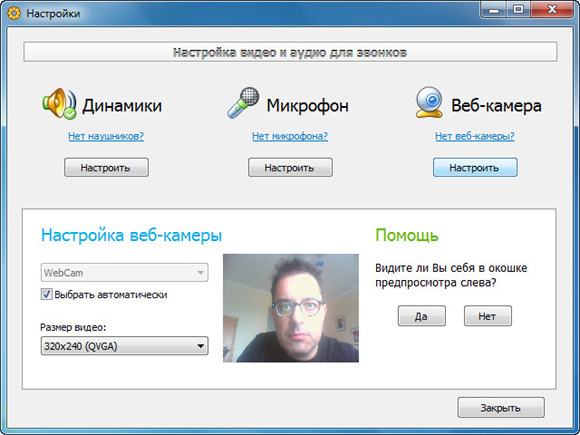580x435 pixels.
Task: Answer Да to the preview question
Action: 422,316
